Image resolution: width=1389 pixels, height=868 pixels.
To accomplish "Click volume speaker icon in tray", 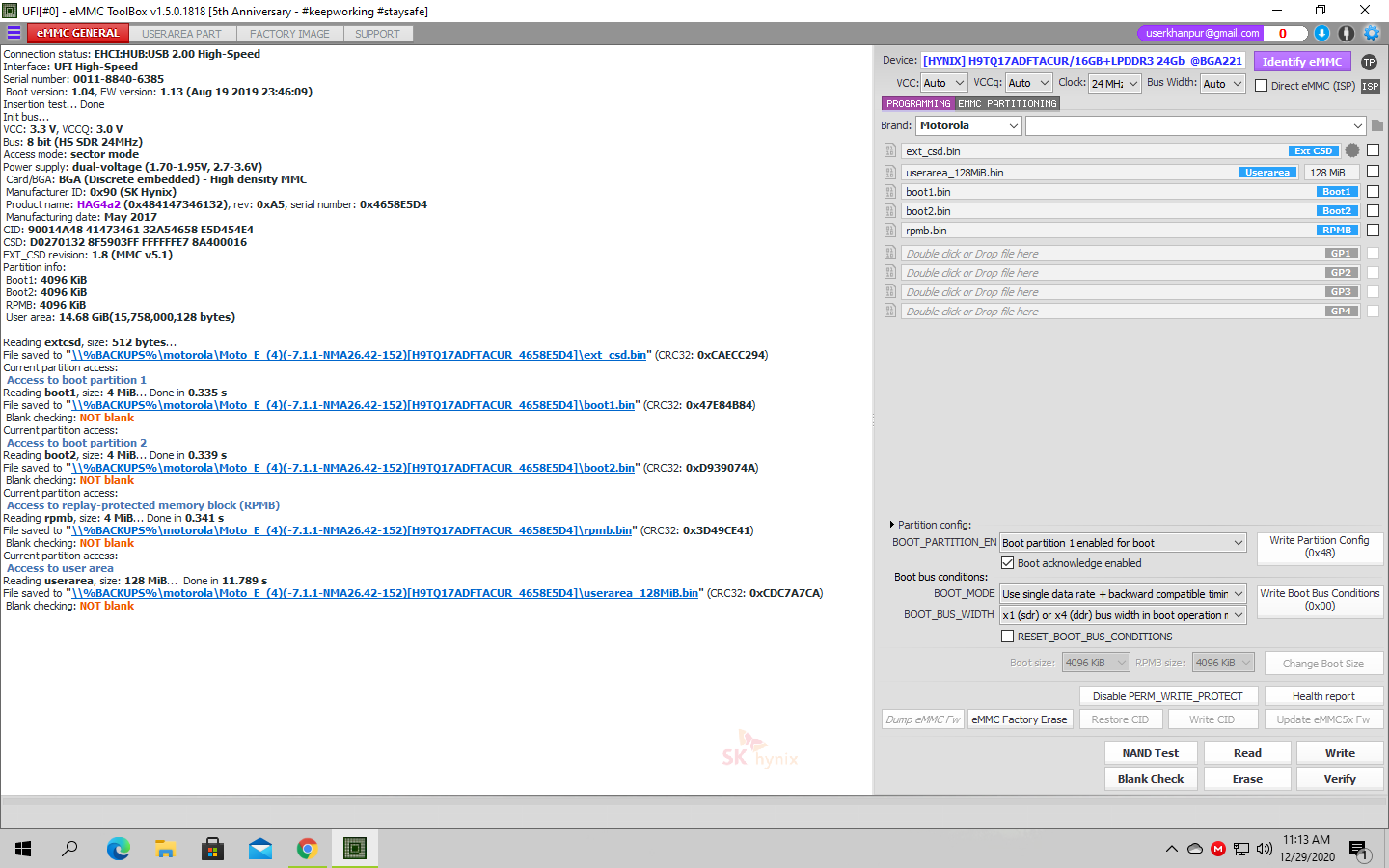I will click(x=1265, y=849).
